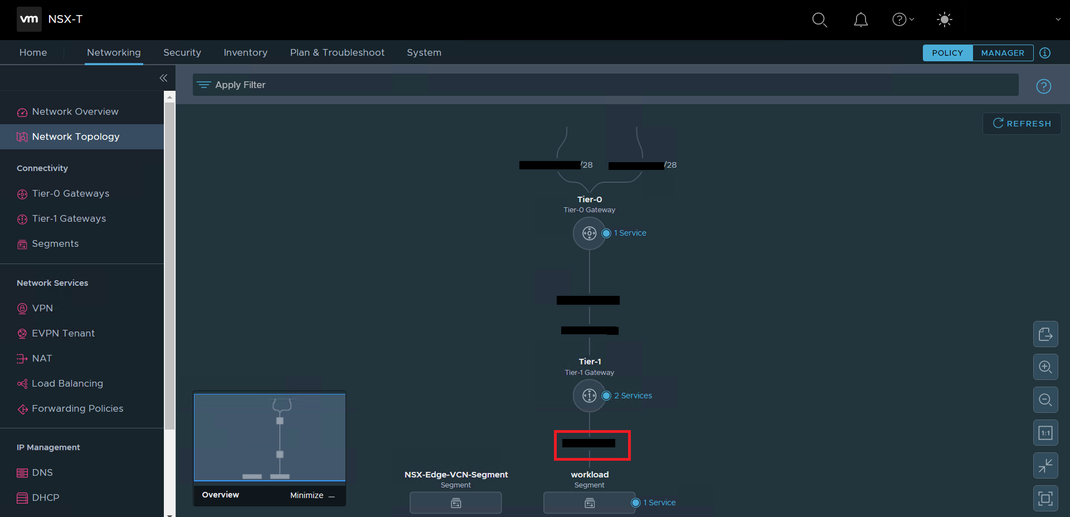1070x517 pixels.
Task: Zoom out of the topology
Action: pos(1045,400)
